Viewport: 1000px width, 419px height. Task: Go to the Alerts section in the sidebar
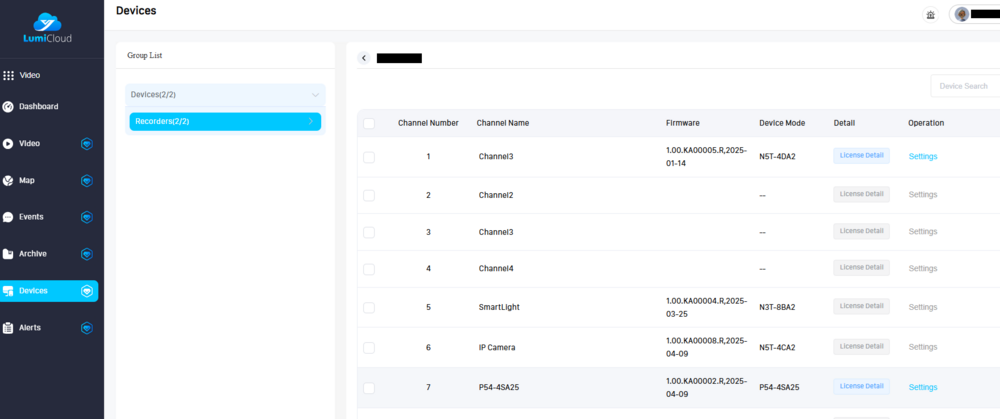tap(30, 328)
